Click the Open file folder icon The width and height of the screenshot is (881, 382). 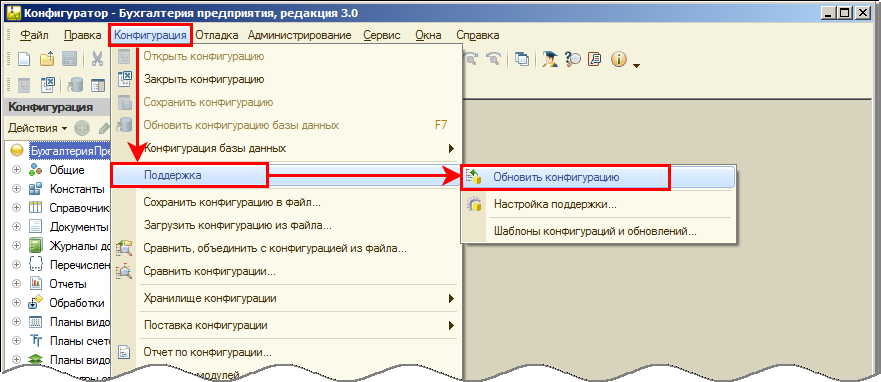(47, 59)
